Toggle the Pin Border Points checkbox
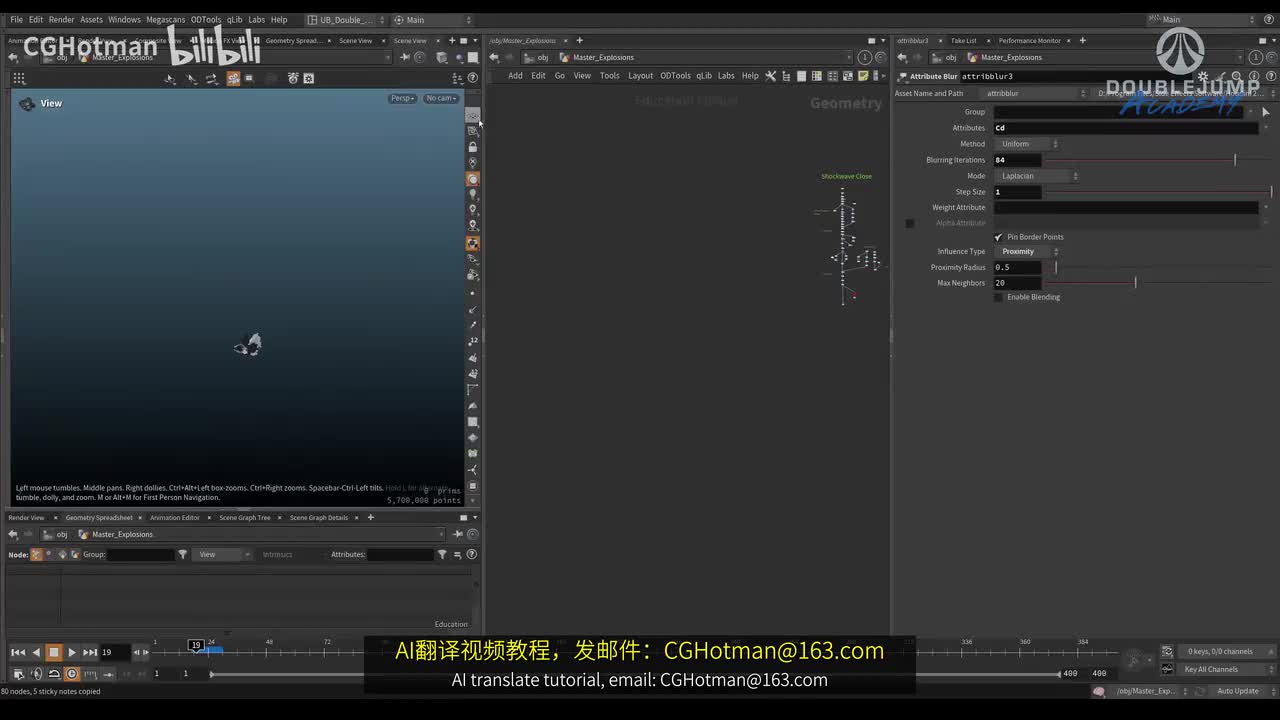The image size is (1280, 720). (x=998, y=237)
